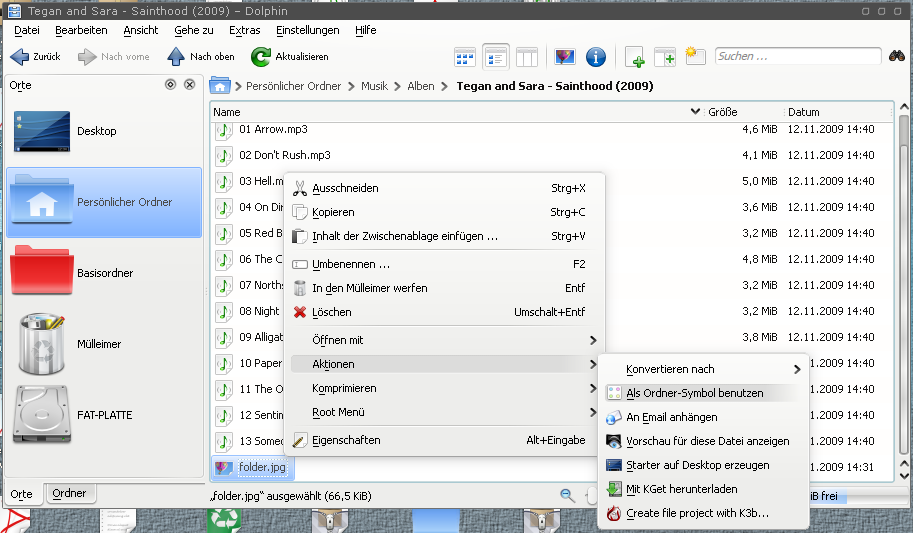
Task: Choose Inhalt der Zwischenablage einfügen
Action: 444,236
